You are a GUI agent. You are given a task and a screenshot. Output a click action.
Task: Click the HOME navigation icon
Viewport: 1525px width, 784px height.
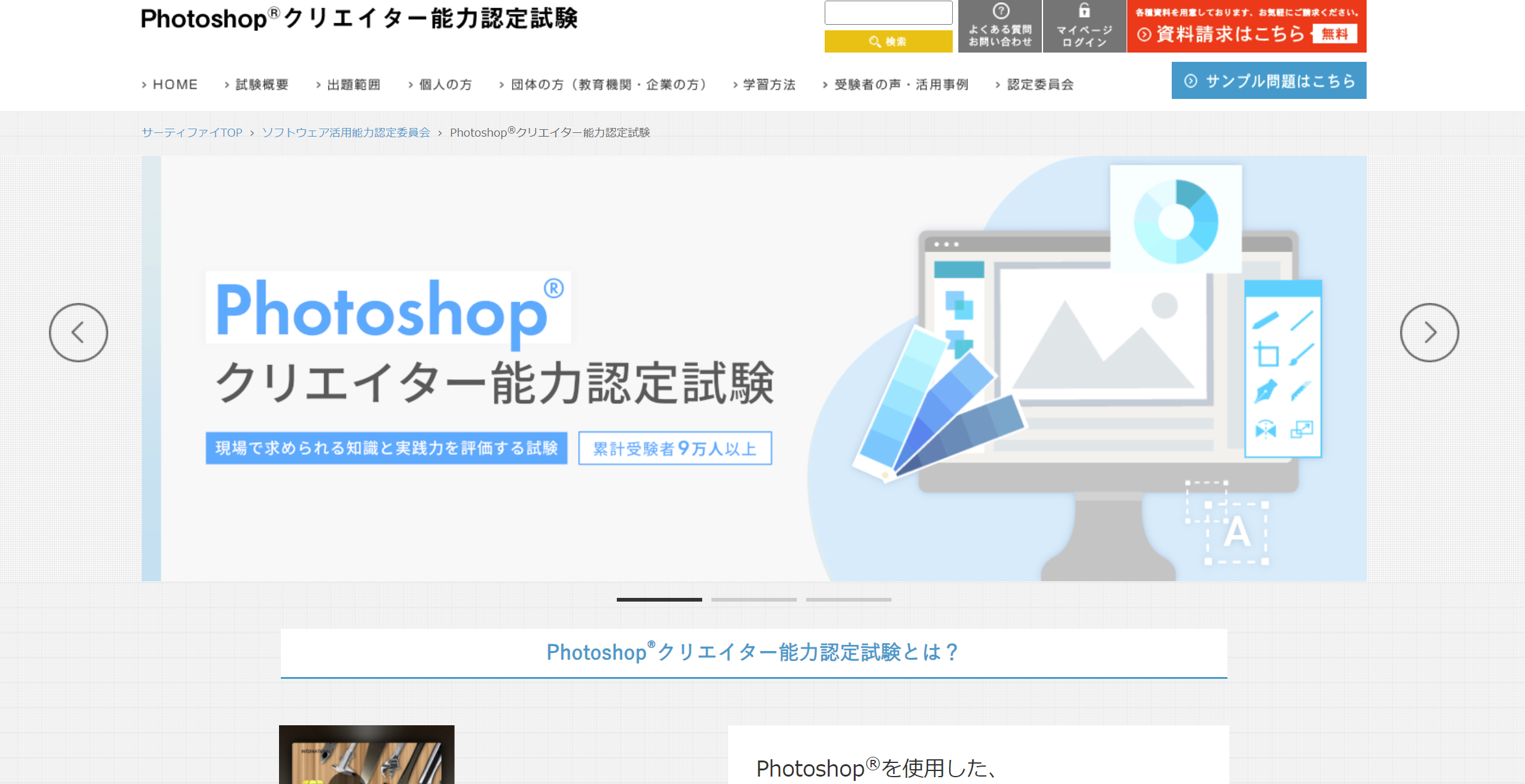click(171, 84)
